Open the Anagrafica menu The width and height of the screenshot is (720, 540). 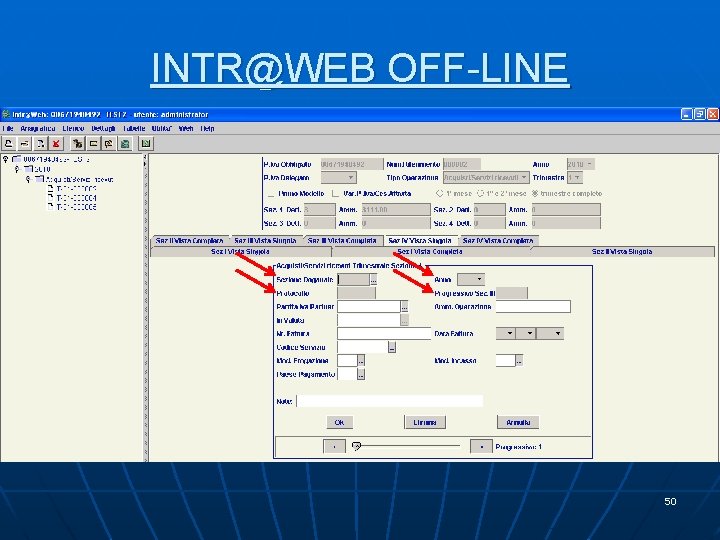click(x=38, y=129)
